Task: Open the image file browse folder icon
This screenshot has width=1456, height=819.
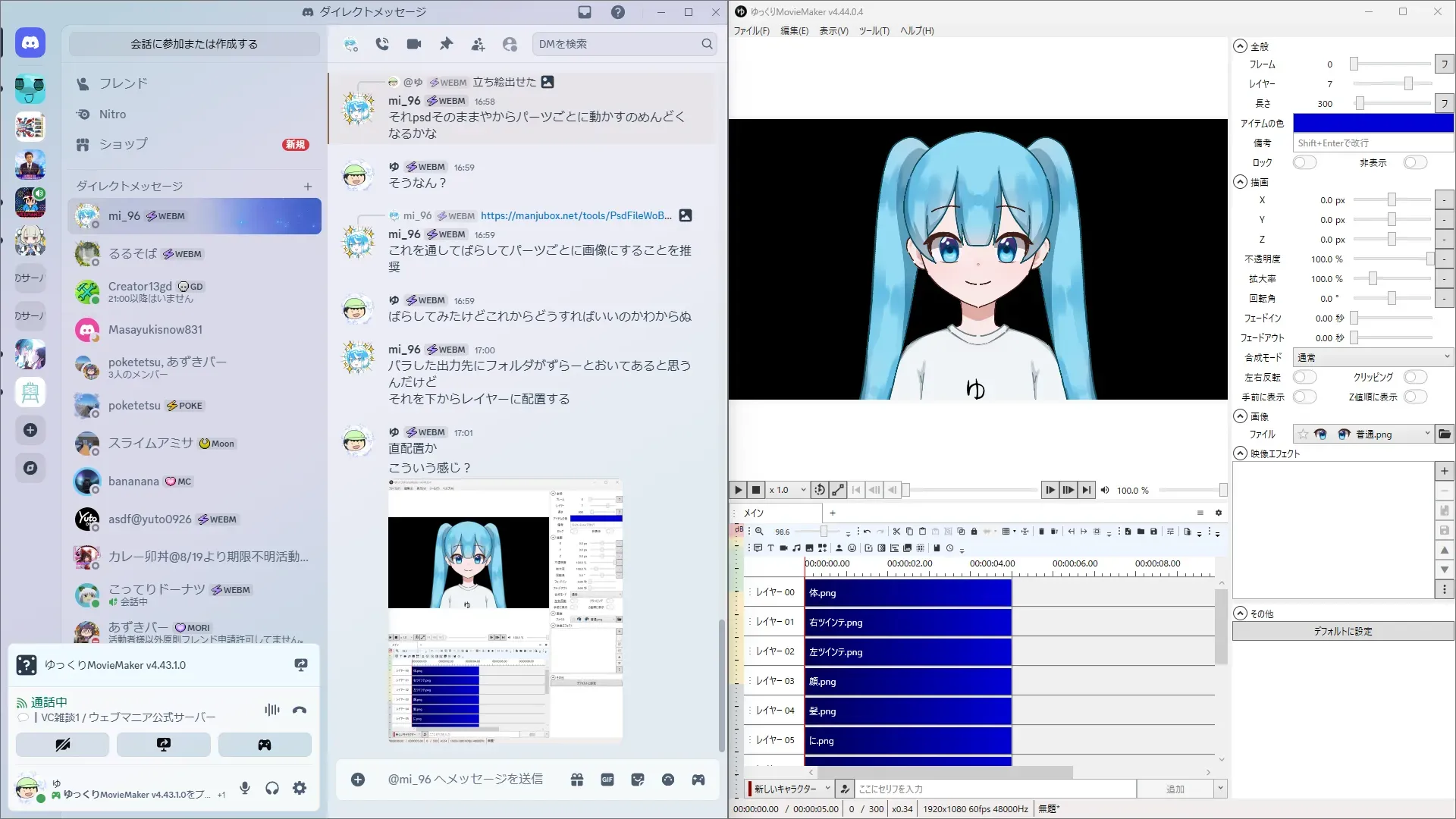Action: point(1444,434)
